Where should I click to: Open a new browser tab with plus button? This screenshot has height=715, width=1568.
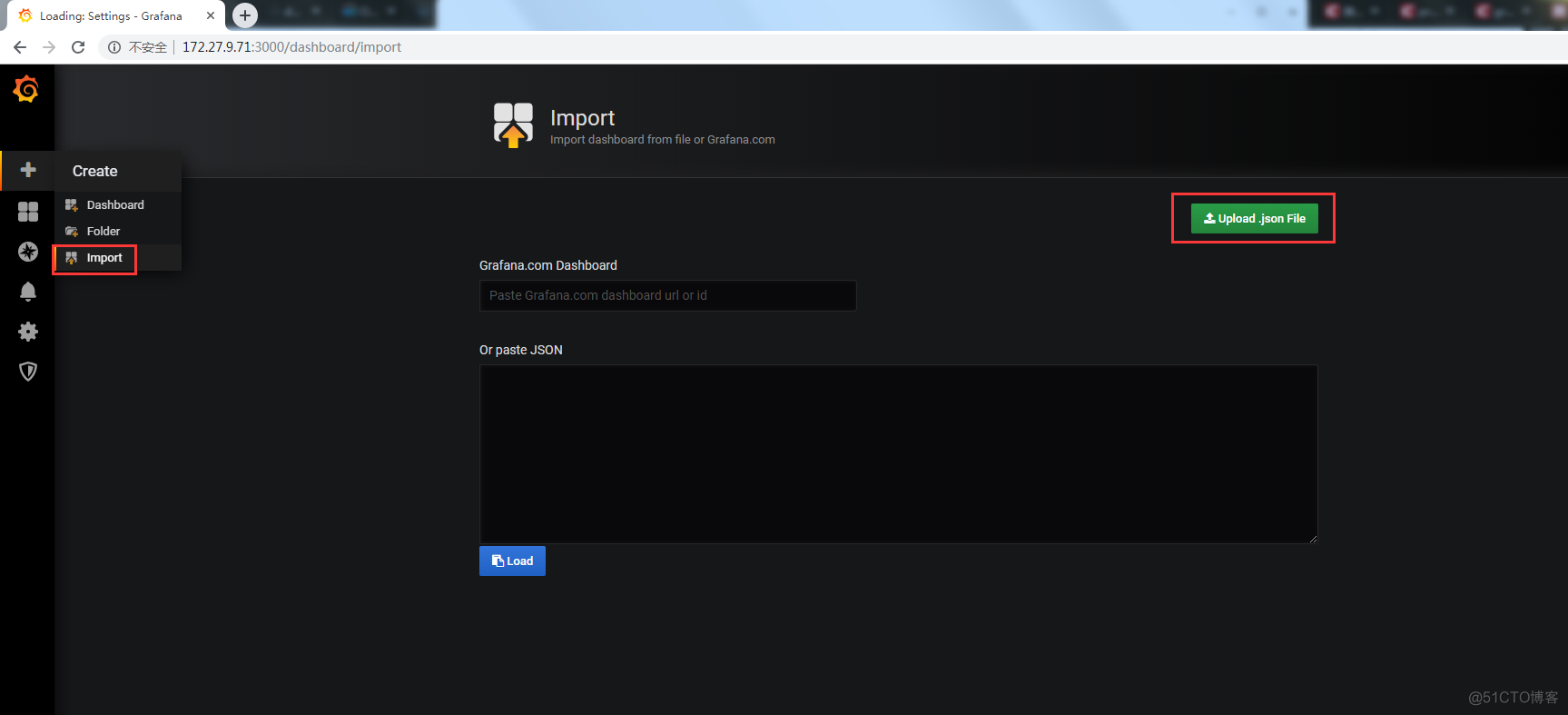(x=245, y=15)
